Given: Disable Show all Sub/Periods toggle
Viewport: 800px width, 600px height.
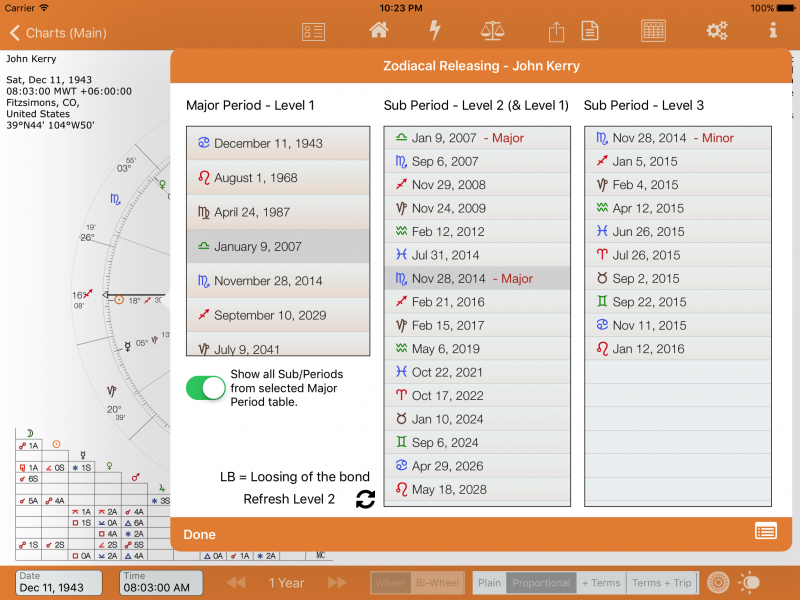Looking at the screenshot, I should 205,388.
